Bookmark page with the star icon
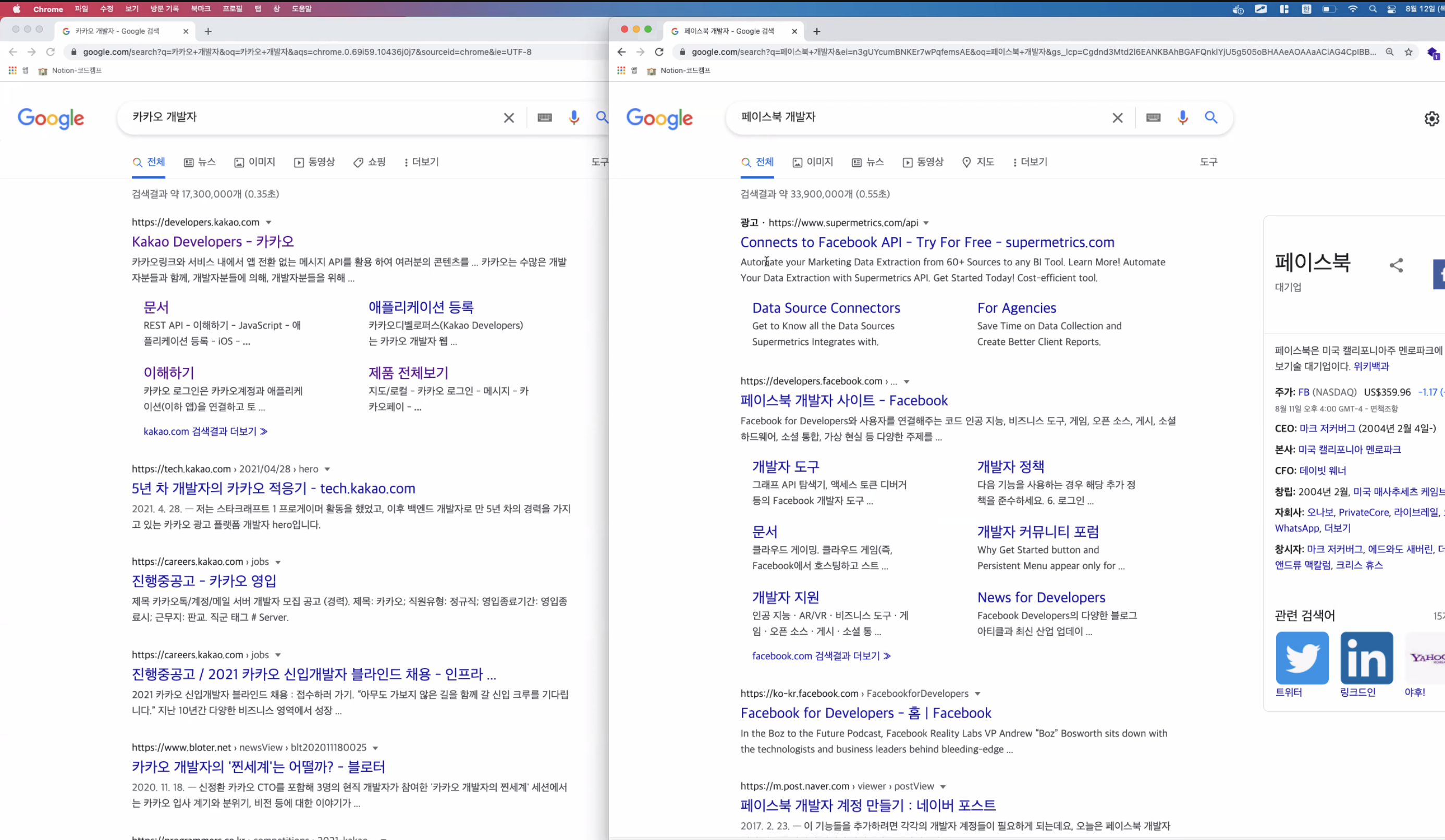This screenshot has height=840, width=1445. [x=1409, y=52]
